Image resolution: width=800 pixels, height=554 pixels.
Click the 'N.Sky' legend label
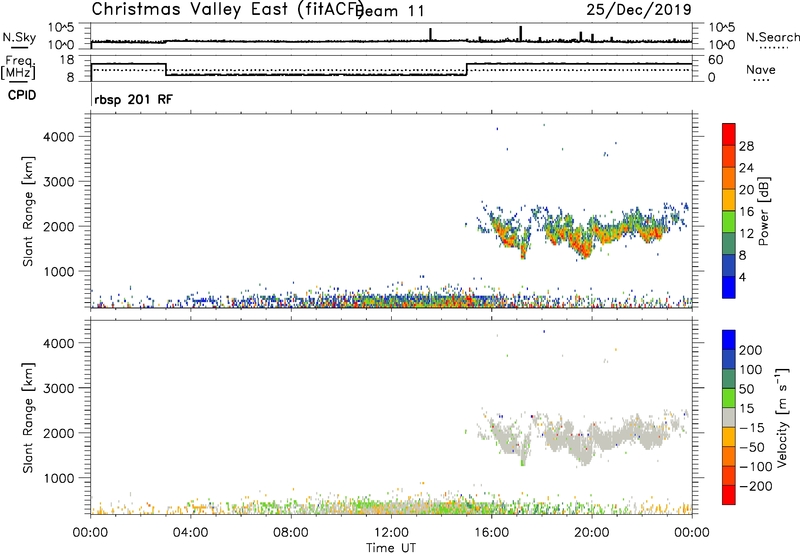coord(19,37)
